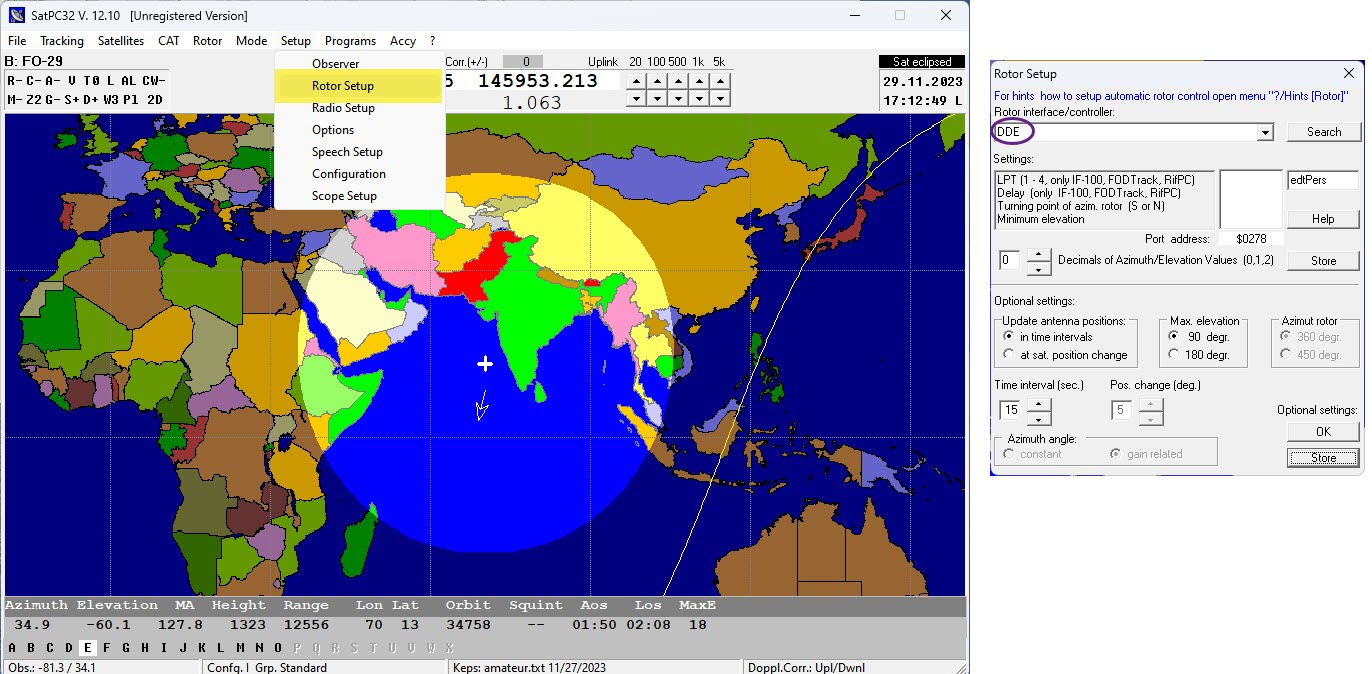Click the up arrow under Uplink 1k
The image size is (1372, 674).
pyautogui.click(x=700, y=81)
